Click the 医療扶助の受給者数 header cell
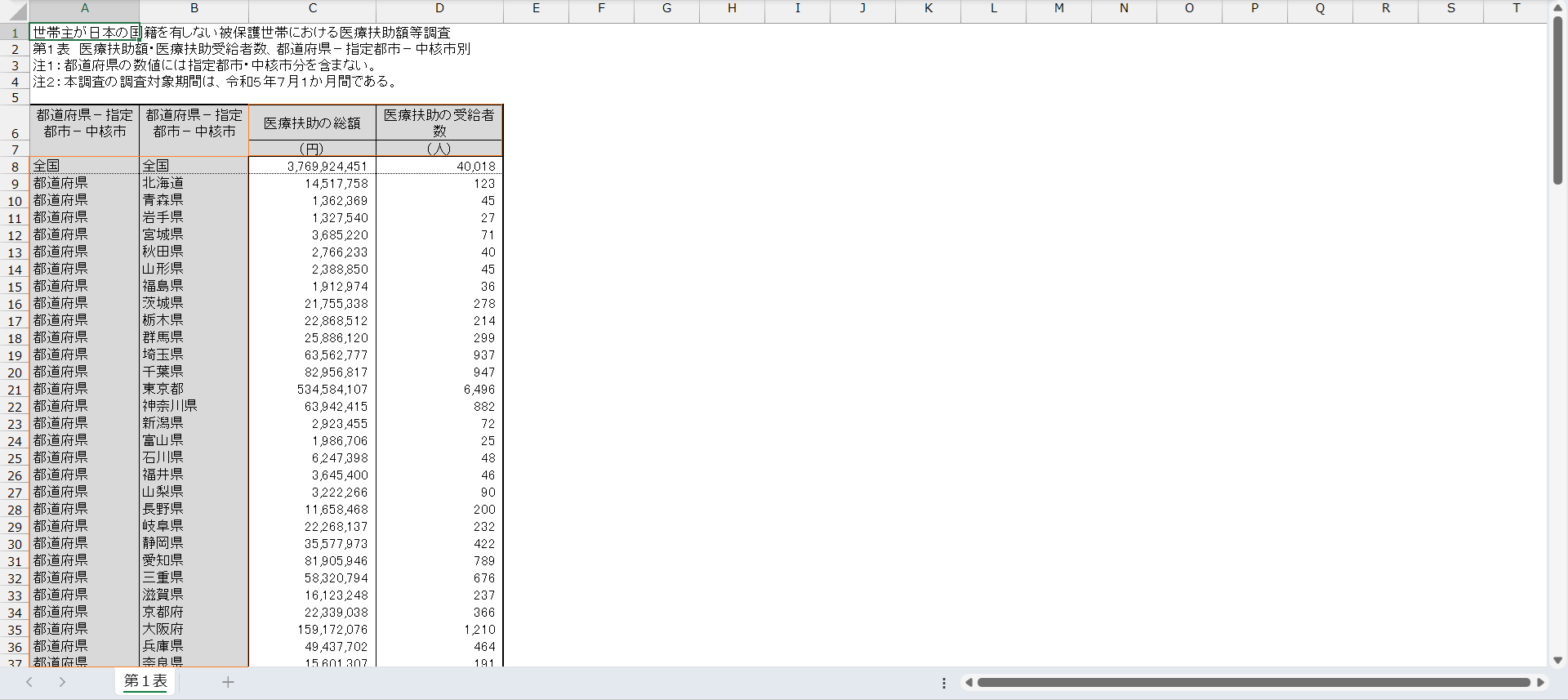Screen dimensions: 1568x700 (439, 123)
